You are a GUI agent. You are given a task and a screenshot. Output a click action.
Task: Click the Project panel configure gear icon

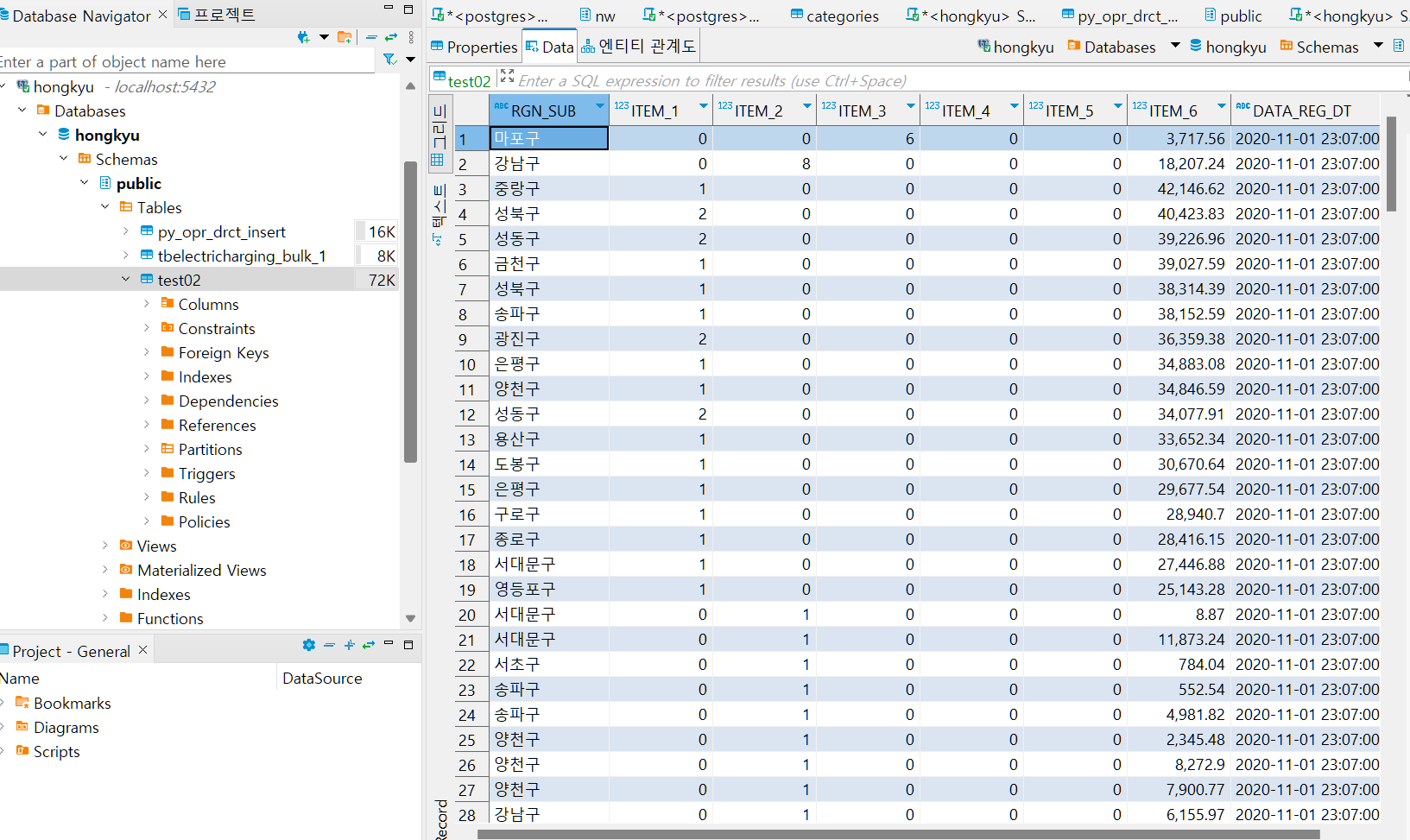click(309, 645)
